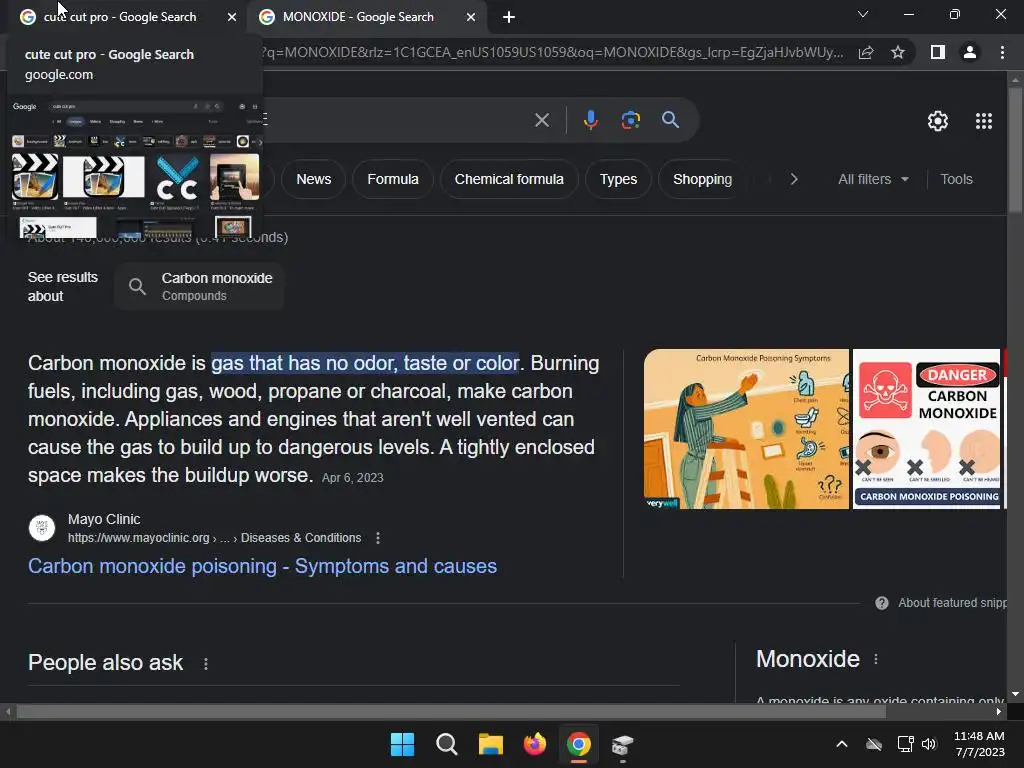The image size is (1024, 768).
Task: Close the MONOXIDE search tab
Action: (x=471, y=17)
